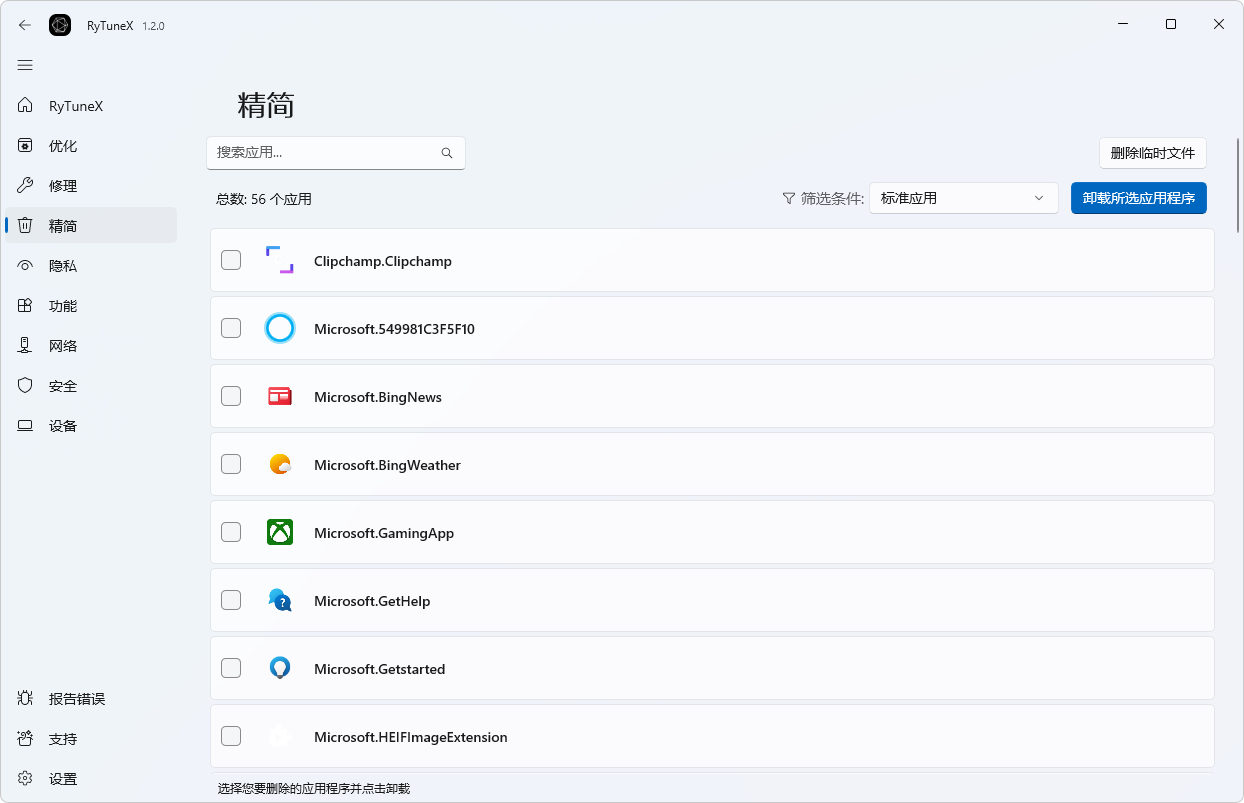This screenshot has width=1244, height=803.
Task: Open the 网络 network page
Action: (x=62, y=345)
